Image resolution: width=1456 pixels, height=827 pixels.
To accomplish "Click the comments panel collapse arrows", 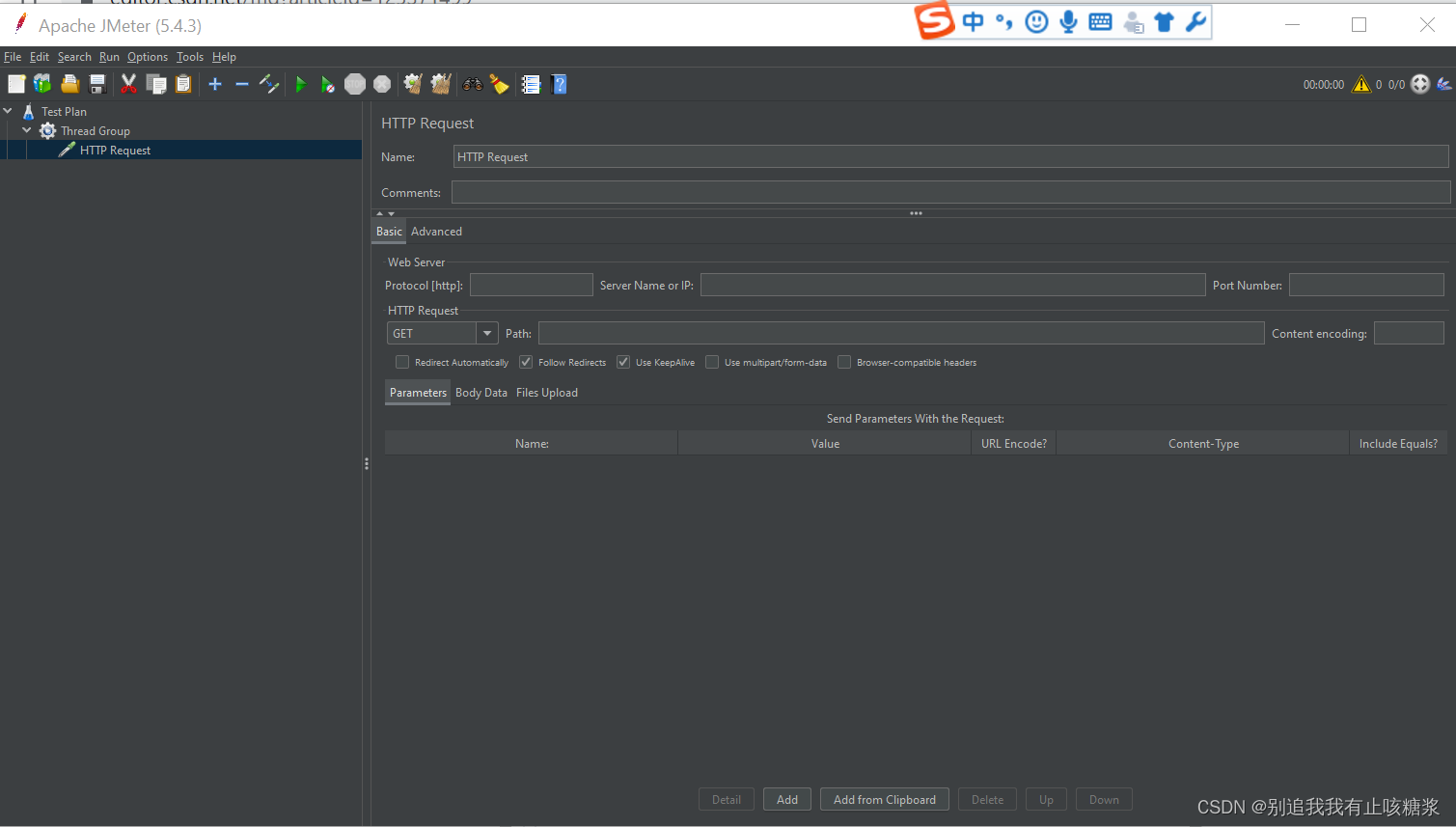I will [385, 213].
